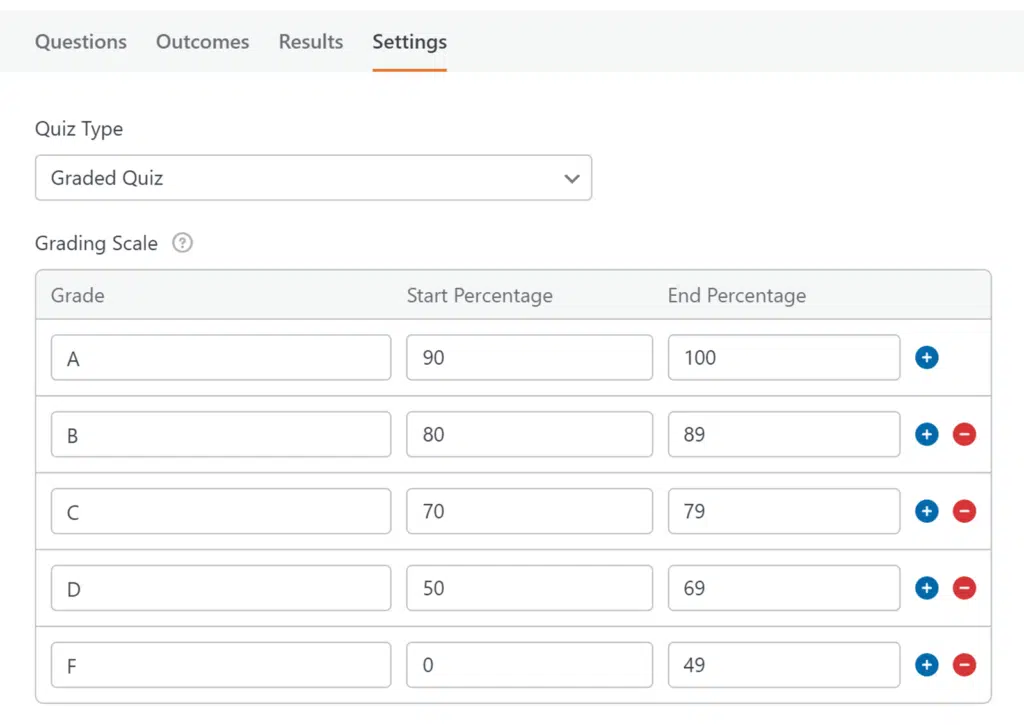This screenshot has width=1024, height=725.
Task: Edit start percentage 50 for grade D
Action: pyautogui.click(x=529, y=588)
